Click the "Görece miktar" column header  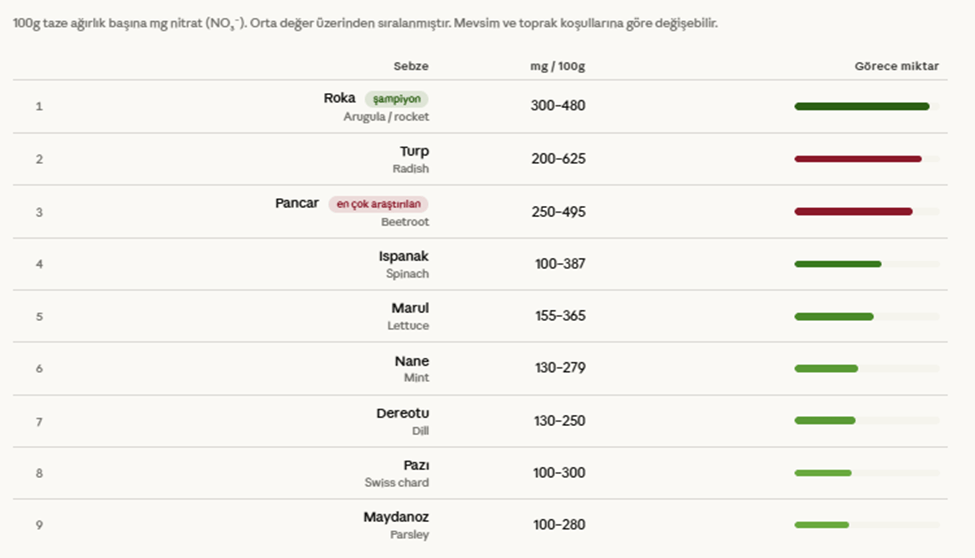point(896,66)
